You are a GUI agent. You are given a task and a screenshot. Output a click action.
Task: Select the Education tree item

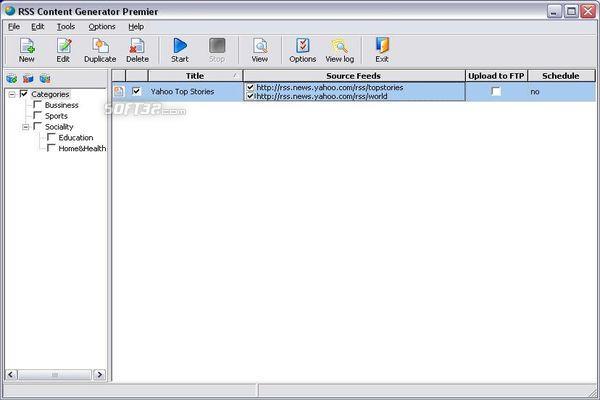pyautogui.click(x=76, y=137)
